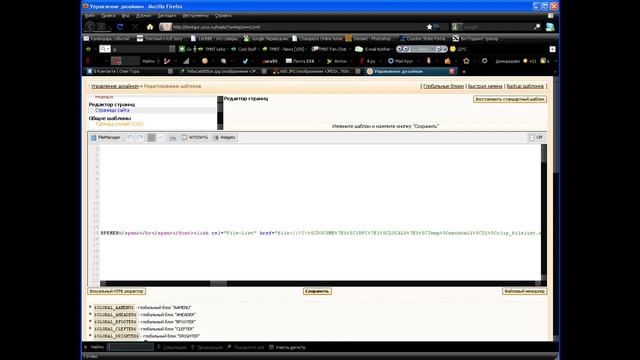Open the Мой Круг toolbar button

click(x=400, y=61)
